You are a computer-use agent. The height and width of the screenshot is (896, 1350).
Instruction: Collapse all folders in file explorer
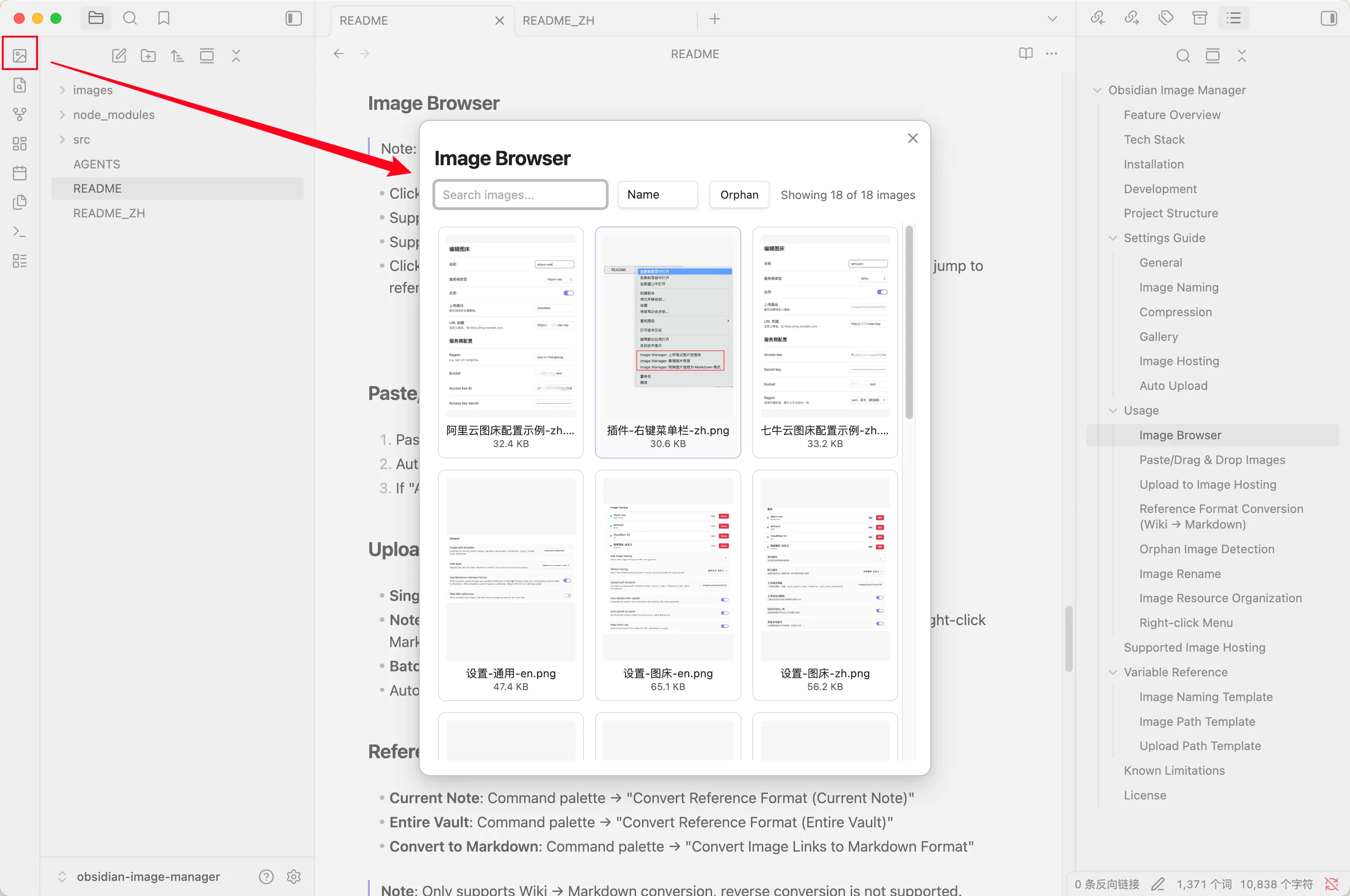236,55
